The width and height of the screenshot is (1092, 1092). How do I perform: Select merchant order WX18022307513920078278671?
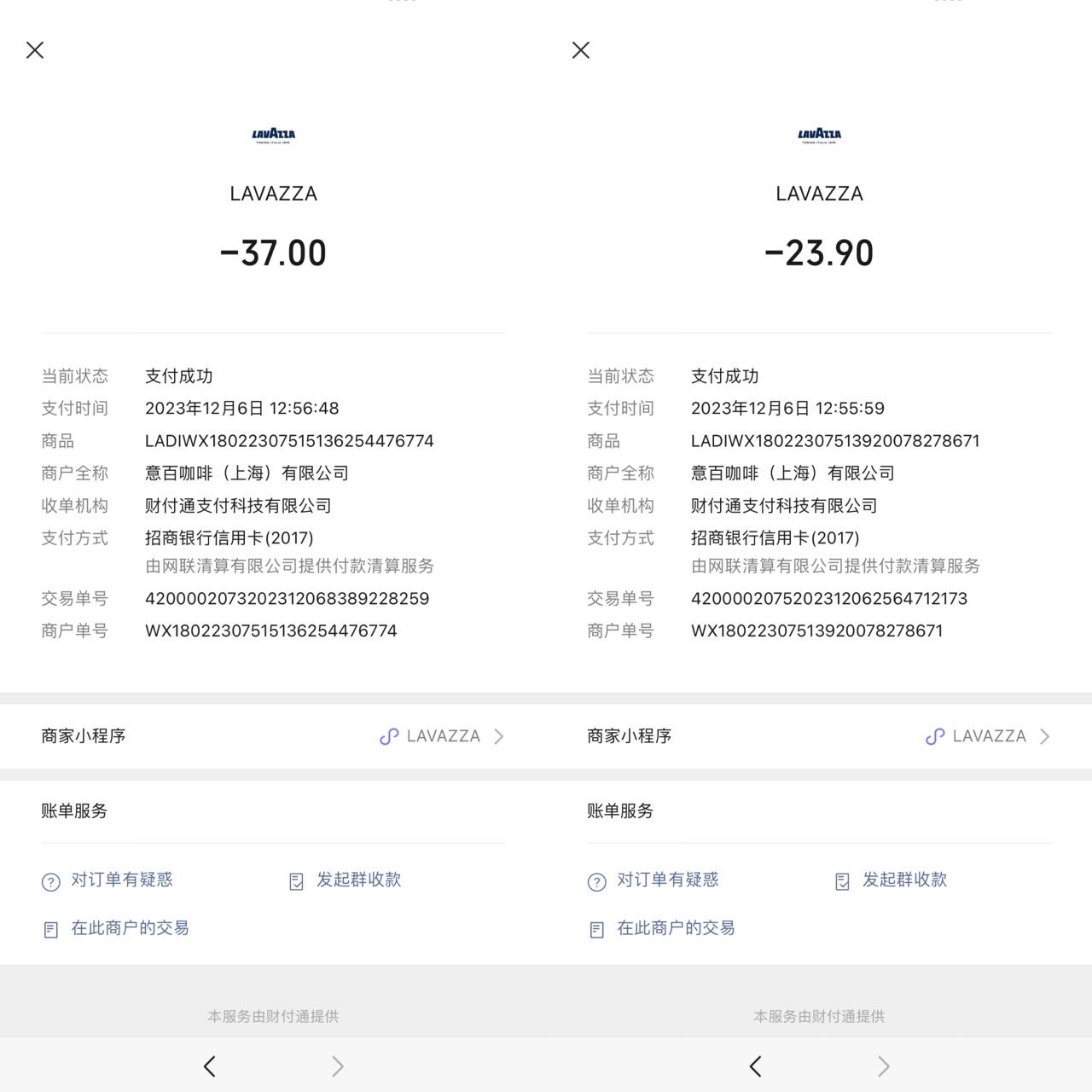point(817,631)
